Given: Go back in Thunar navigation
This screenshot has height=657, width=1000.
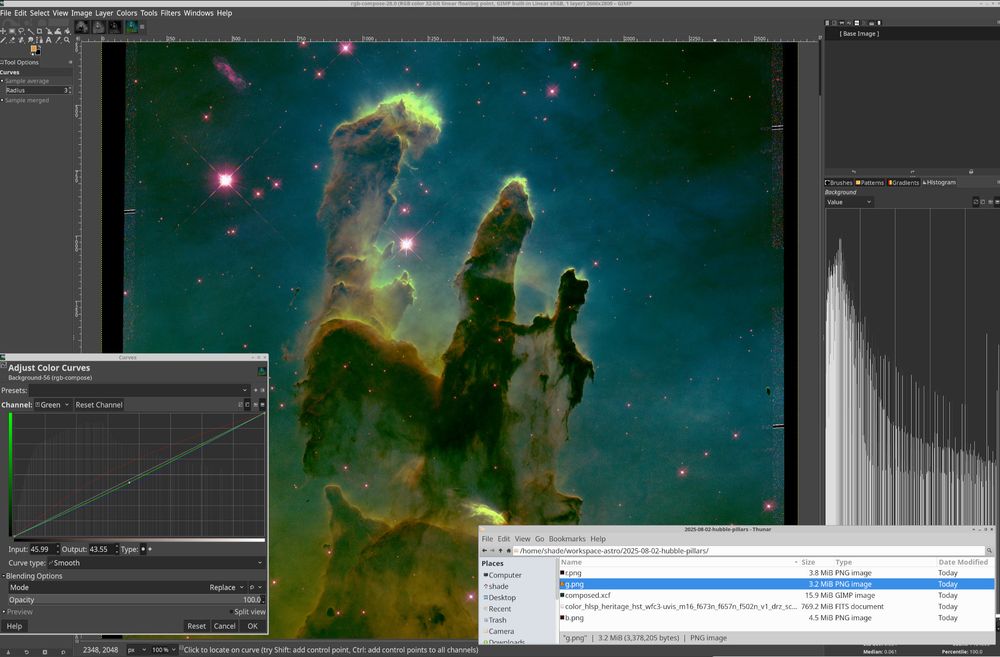Looking at the screenshot, I should (x=484, y=550).
